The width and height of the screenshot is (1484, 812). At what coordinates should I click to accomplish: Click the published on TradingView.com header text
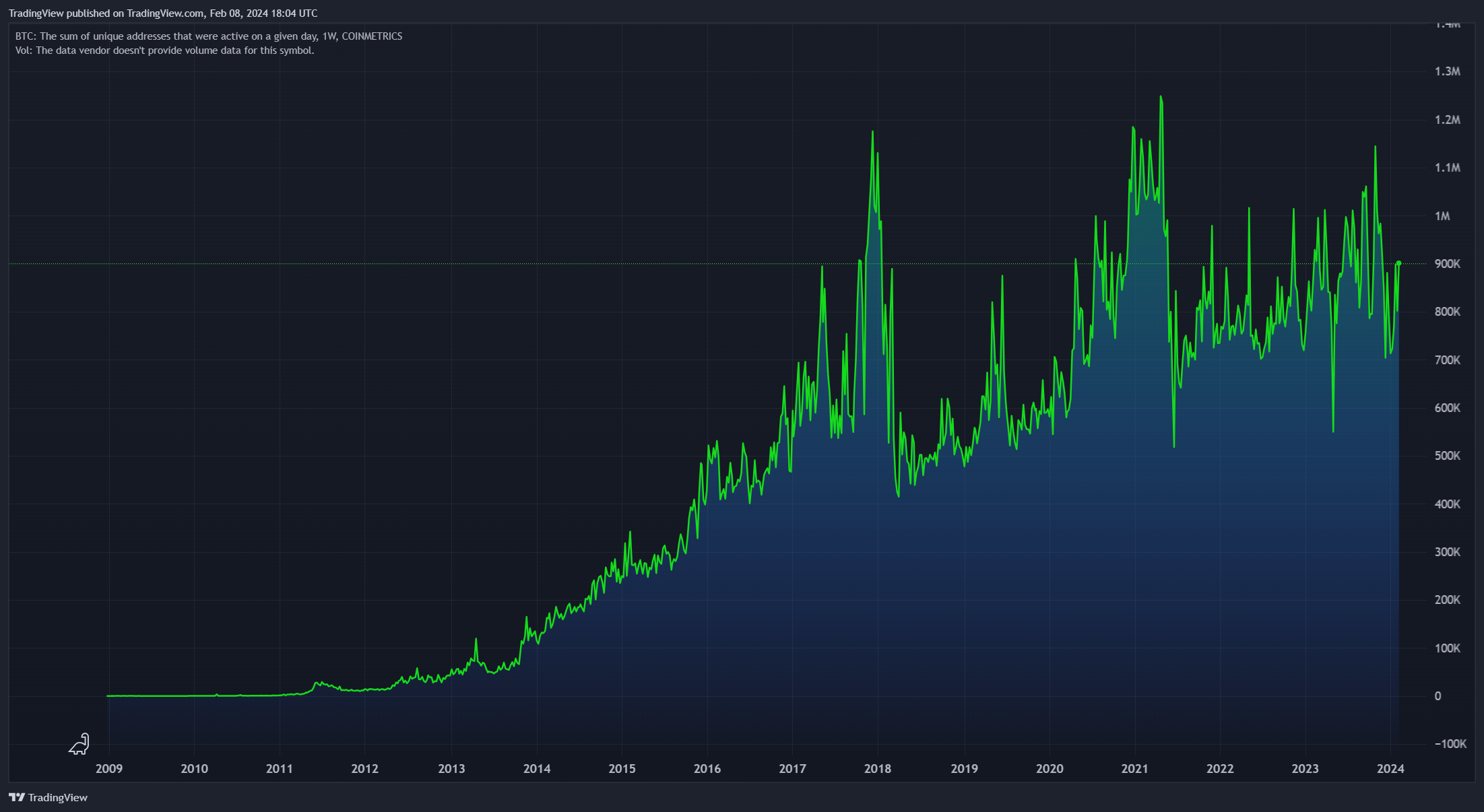[163, 13]
